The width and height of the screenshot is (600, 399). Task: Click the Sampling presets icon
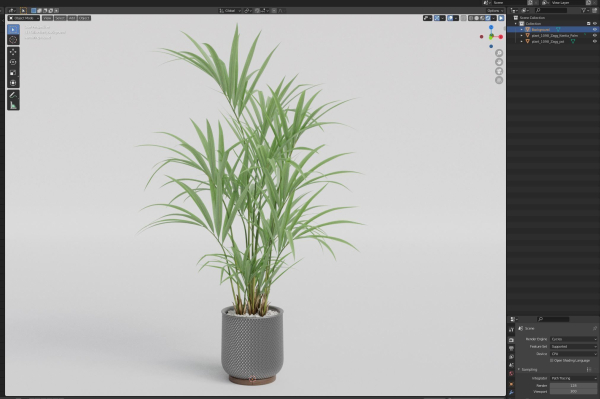tap(589, 370)
